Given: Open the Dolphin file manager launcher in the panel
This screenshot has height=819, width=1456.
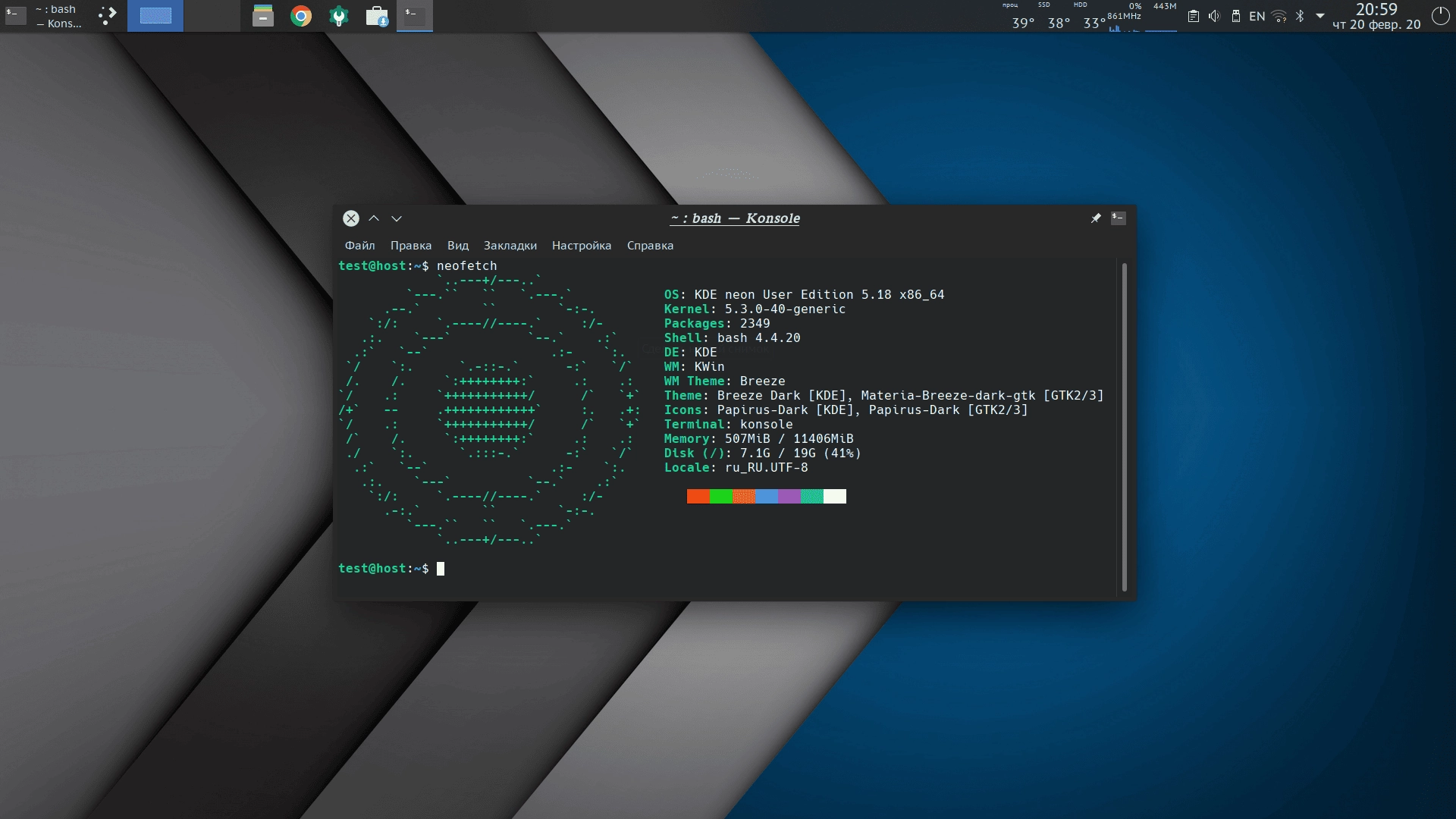Looking at the screenshot, I should [x=263, y=16].
